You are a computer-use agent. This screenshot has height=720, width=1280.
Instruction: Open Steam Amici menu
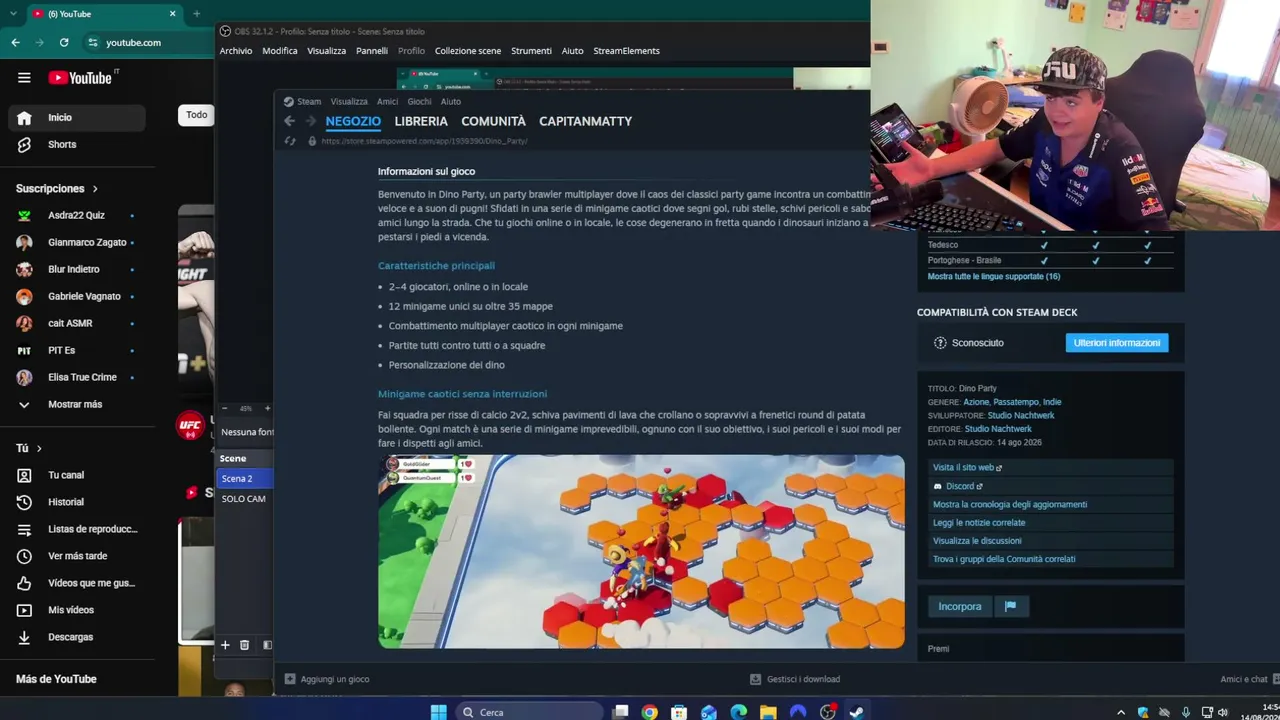387,101
